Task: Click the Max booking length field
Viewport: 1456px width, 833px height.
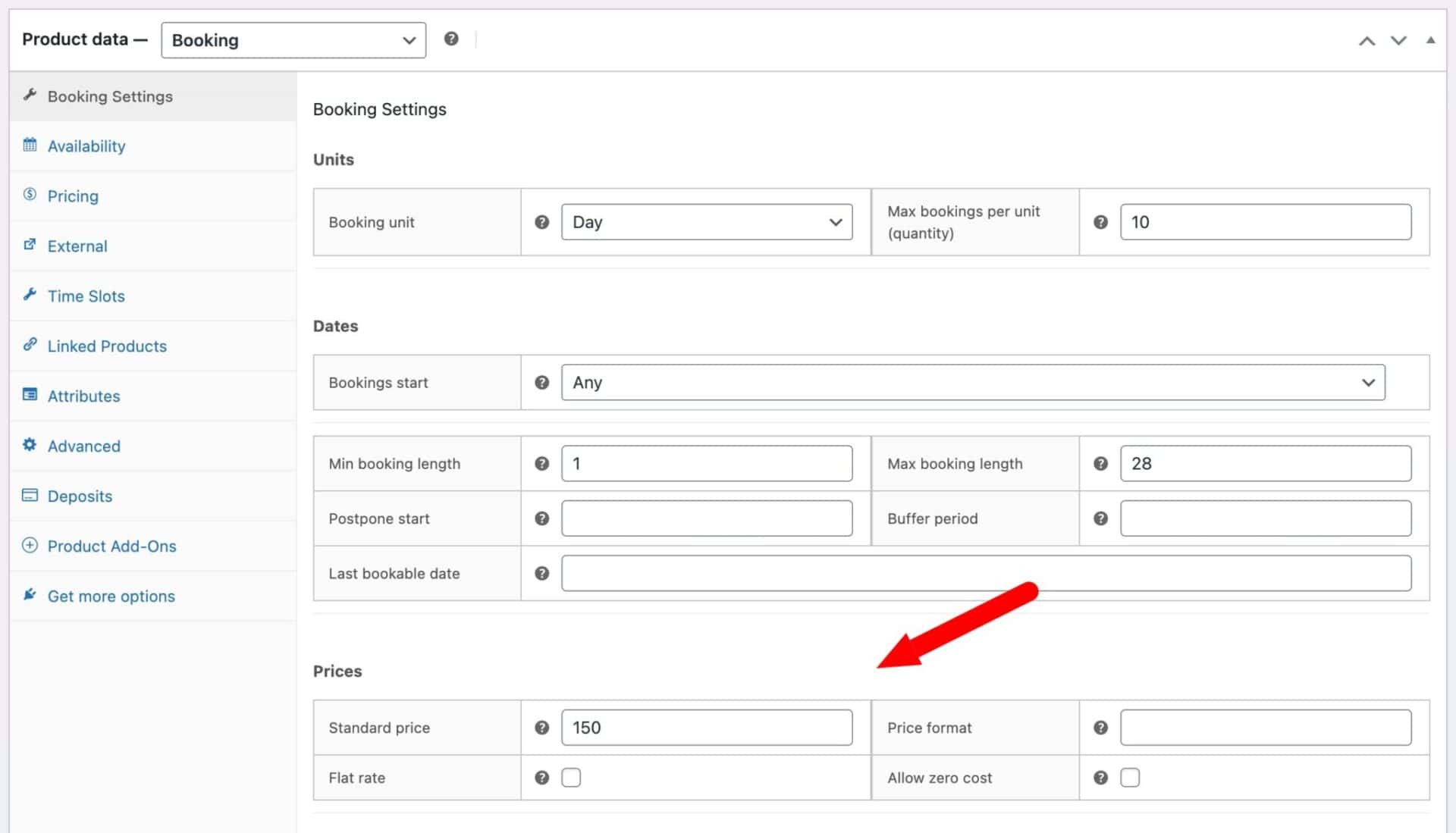Action: click(x=1266, y=463)
